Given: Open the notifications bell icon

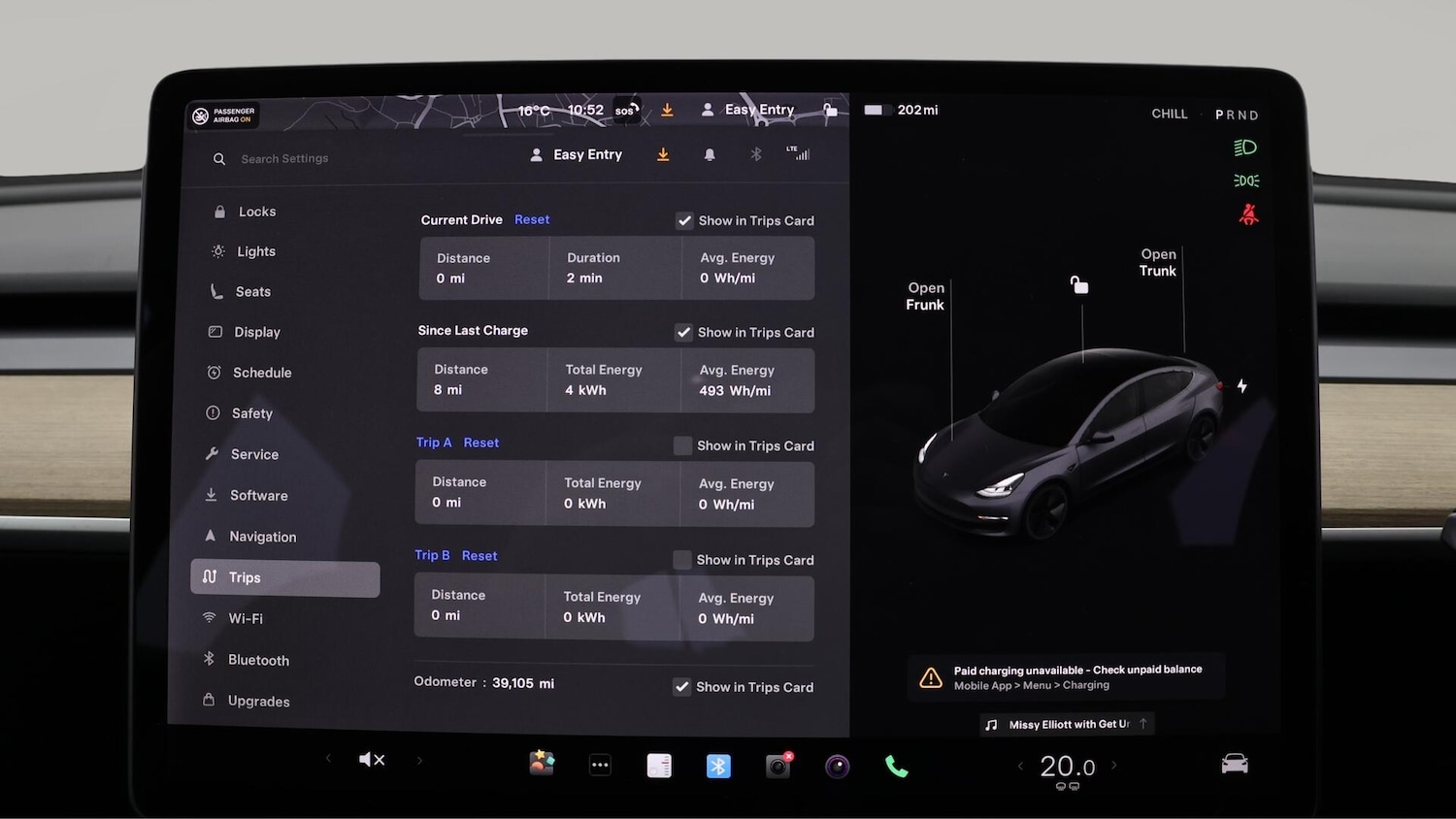Looking at the screenshot, I should 710,155.
